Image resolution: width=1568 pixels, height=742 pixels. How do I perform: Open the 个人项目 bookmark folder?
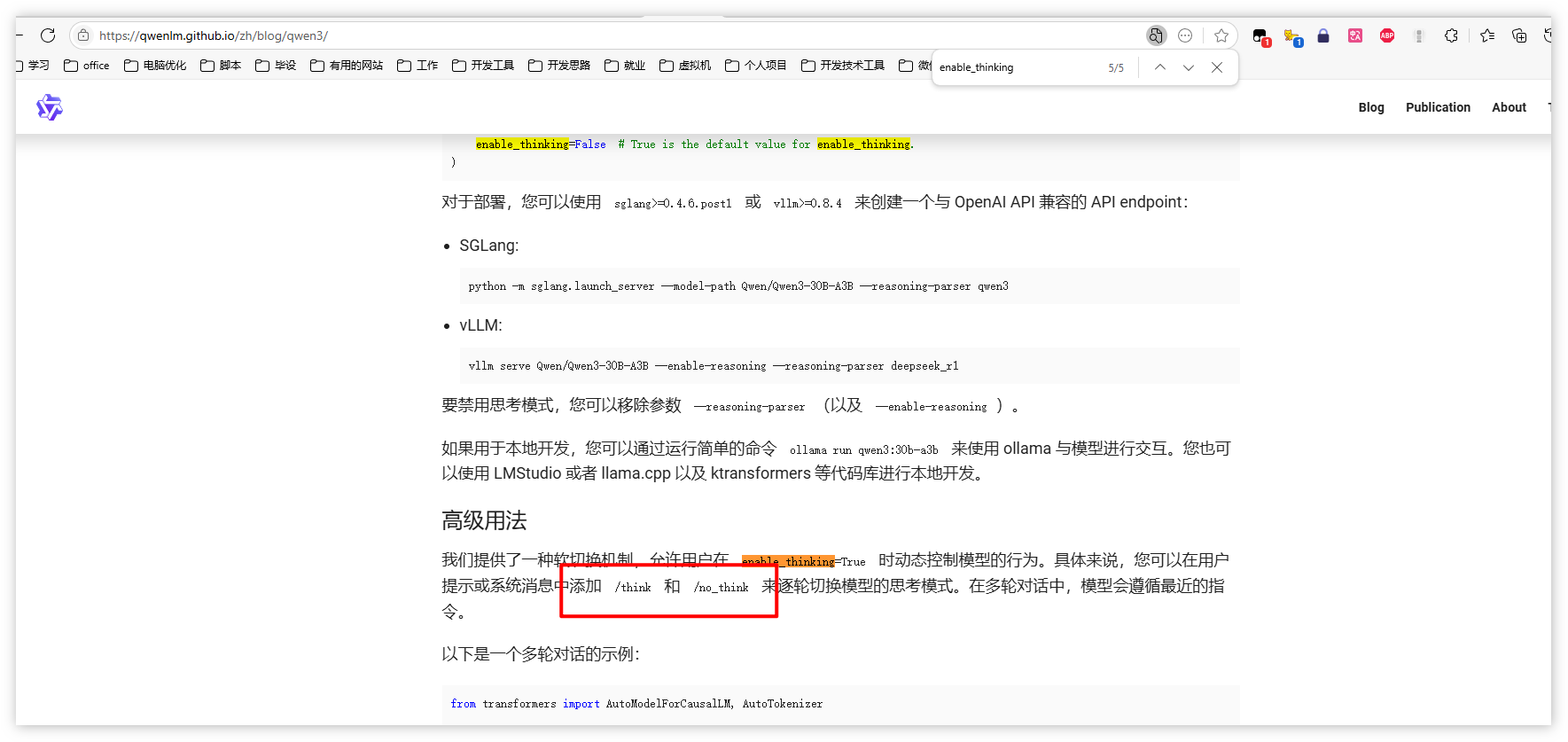point(756,66)
